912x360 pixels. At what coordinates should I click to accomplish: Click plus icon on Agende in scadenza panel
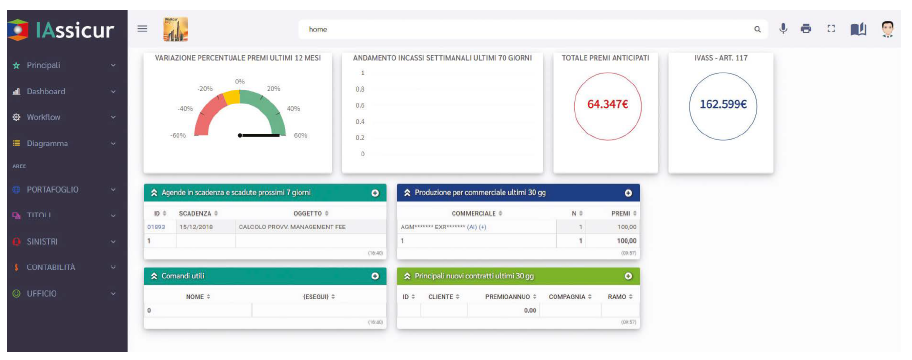375,193
